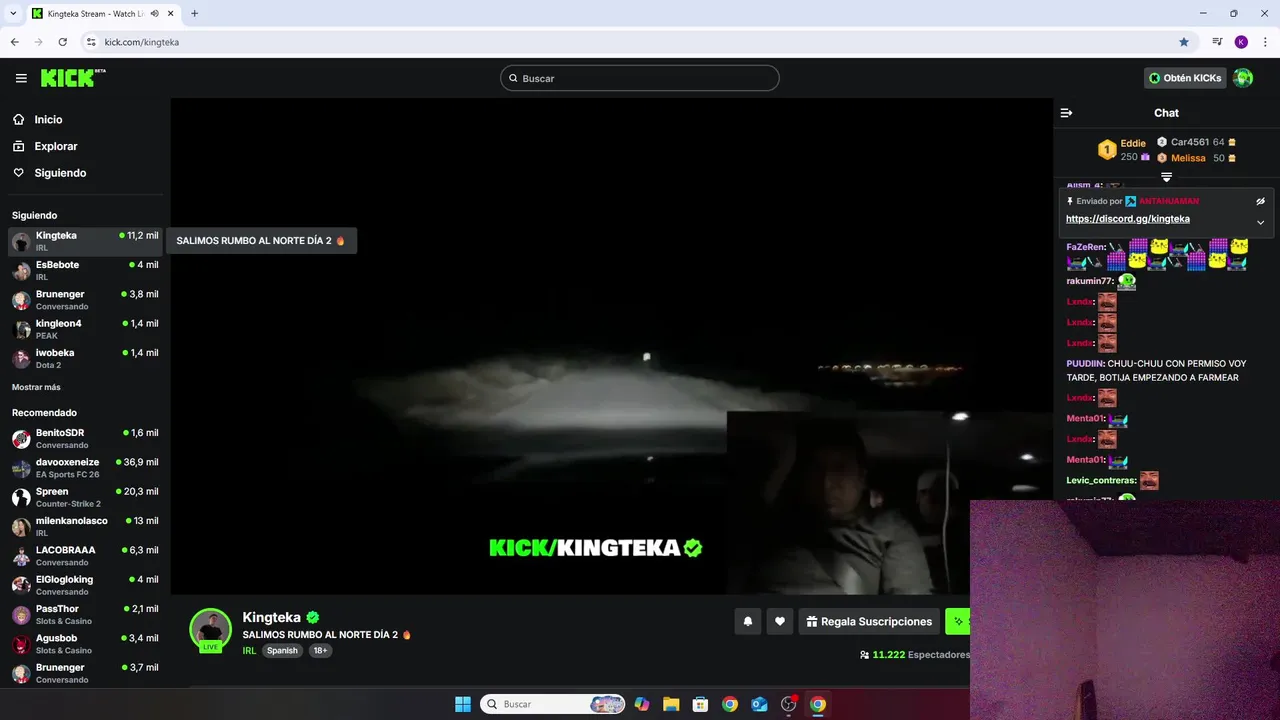Select Kingteka channel in Siguiendo list
Viewport: 1280px width, 720px height.
click(85, 241)
